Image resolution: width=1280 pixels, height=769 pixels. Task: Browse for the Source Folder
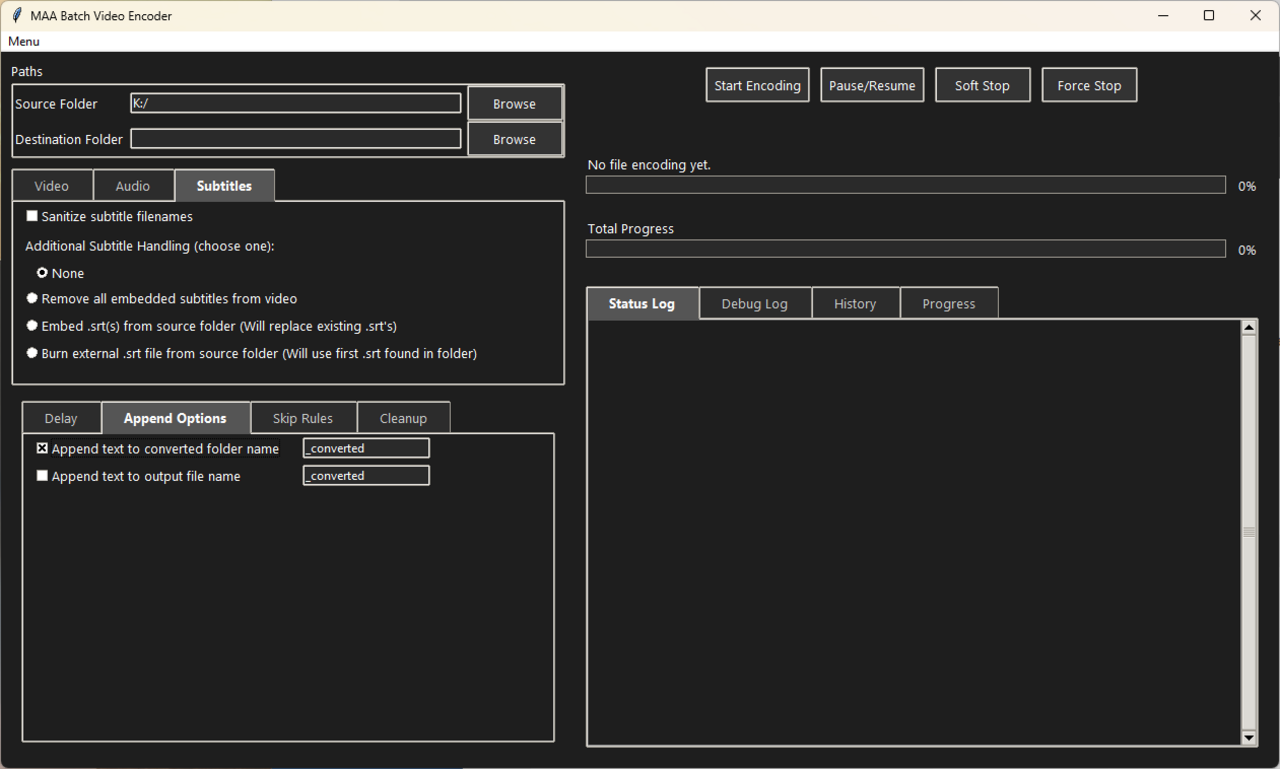(x=515, y=103)
